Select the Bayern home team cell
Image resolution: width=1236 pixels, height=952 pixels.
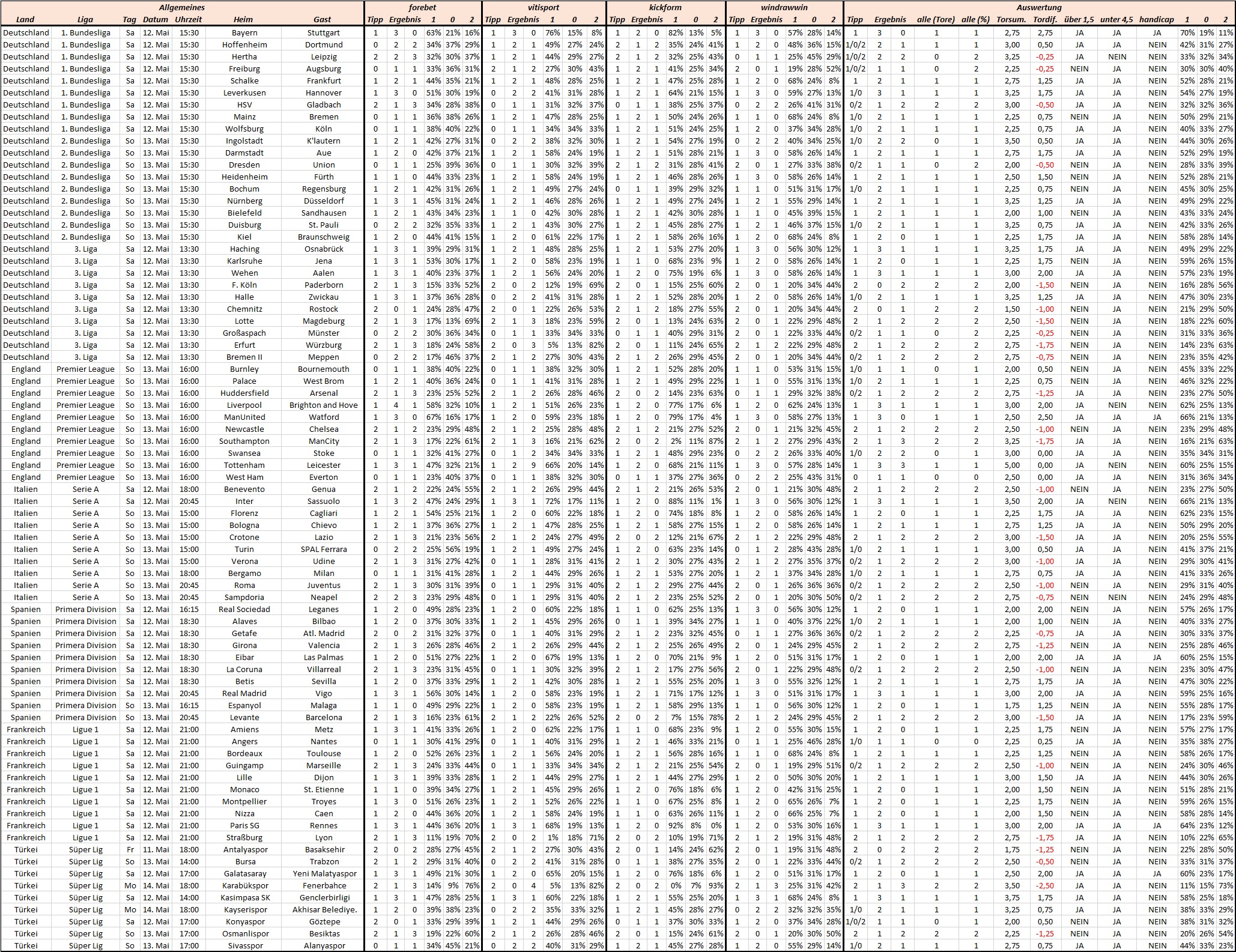click(x=244, y=32)
